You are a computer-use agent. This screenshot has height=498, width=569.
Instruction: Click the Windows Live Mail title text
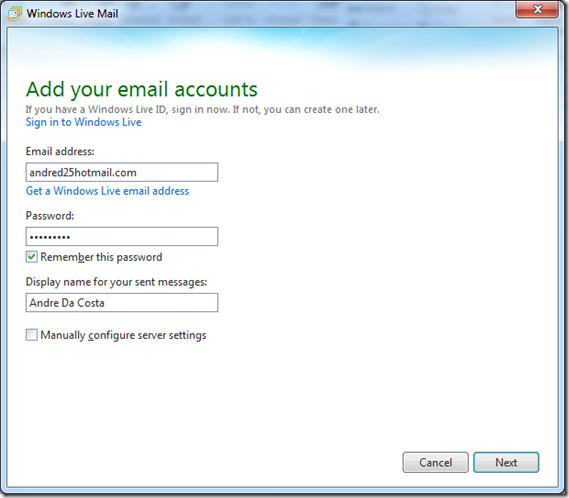click(72, 13)
